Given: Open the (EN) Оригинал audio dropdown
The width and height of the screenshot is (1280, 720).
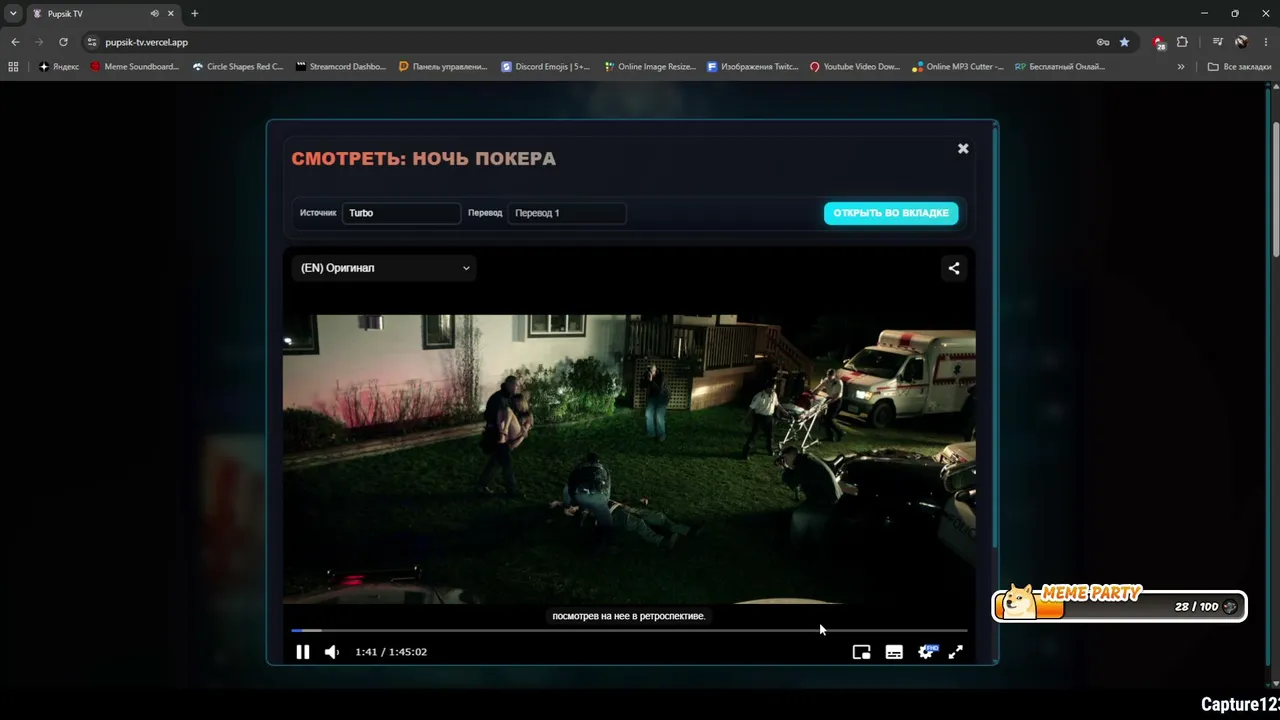Looking at the screenshot, I should (x=384, y=268).
